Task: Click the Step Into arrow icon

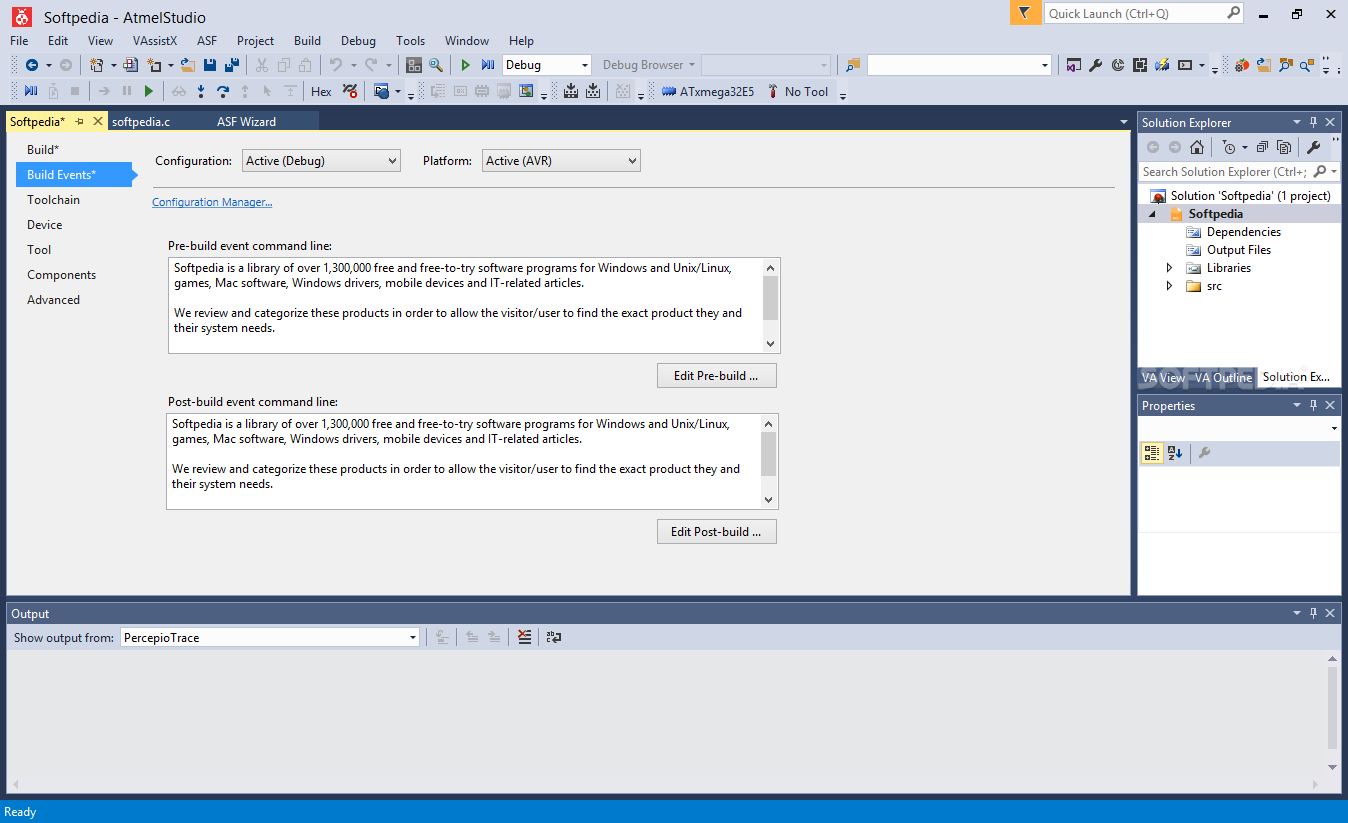Action: click(201, 91)
